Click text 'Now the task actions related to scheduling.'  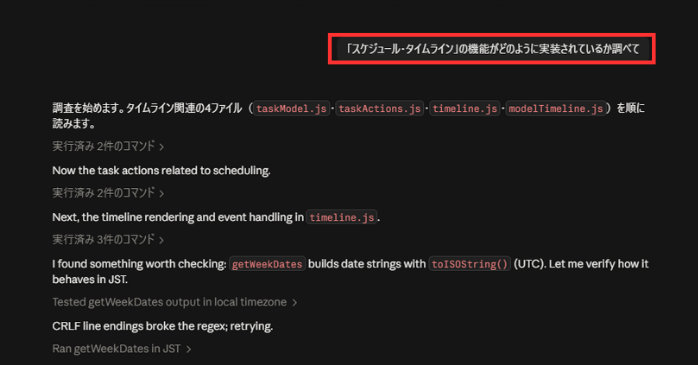[x=161, y=170]
